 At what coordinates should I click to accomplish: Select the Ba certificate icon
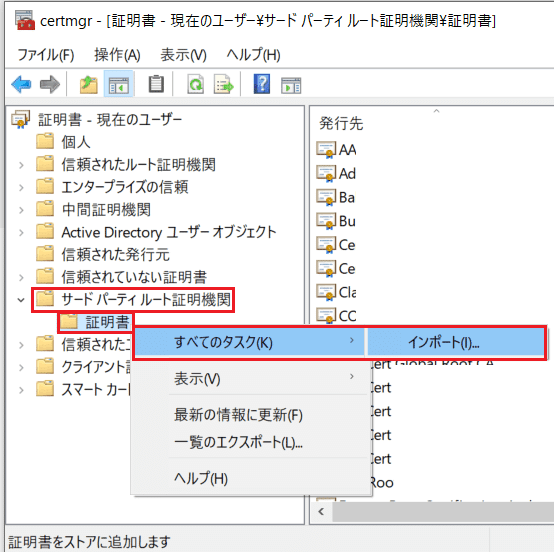[x=326, y=197]
